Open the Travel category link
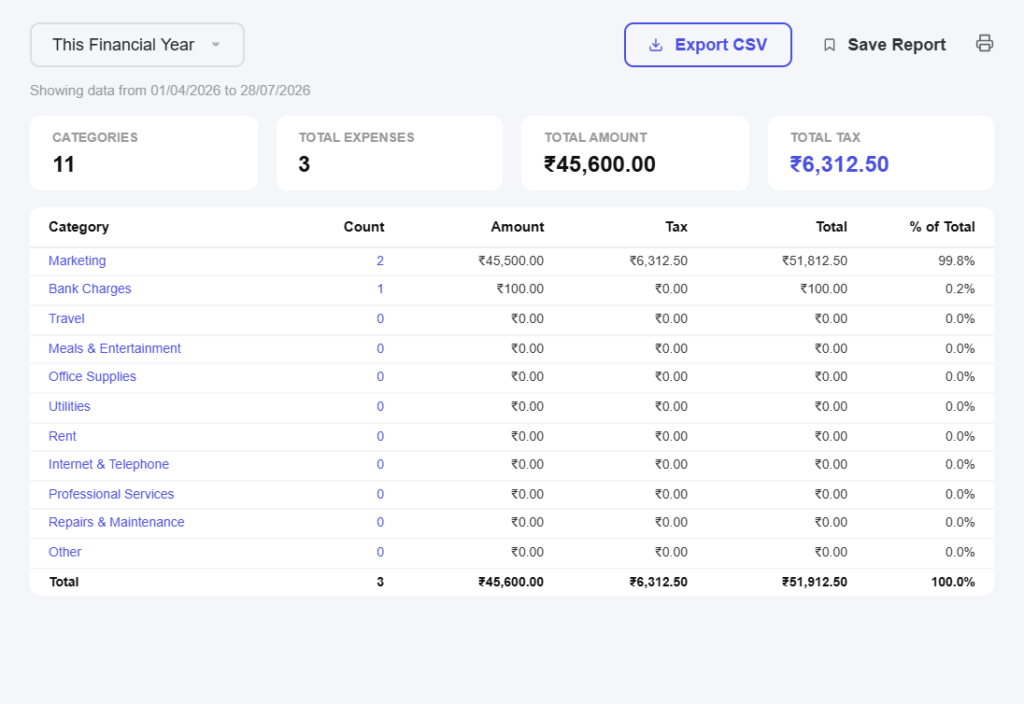This screenshot has width=1024, height=704. [x=66, y=319]
